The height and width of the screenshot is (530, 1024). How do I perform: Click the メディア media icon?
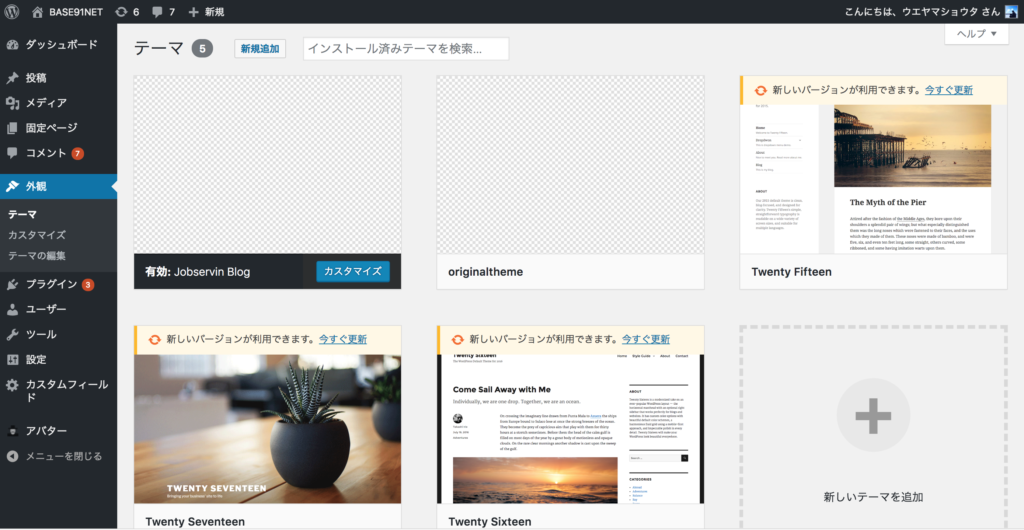[x=12, y=103]
